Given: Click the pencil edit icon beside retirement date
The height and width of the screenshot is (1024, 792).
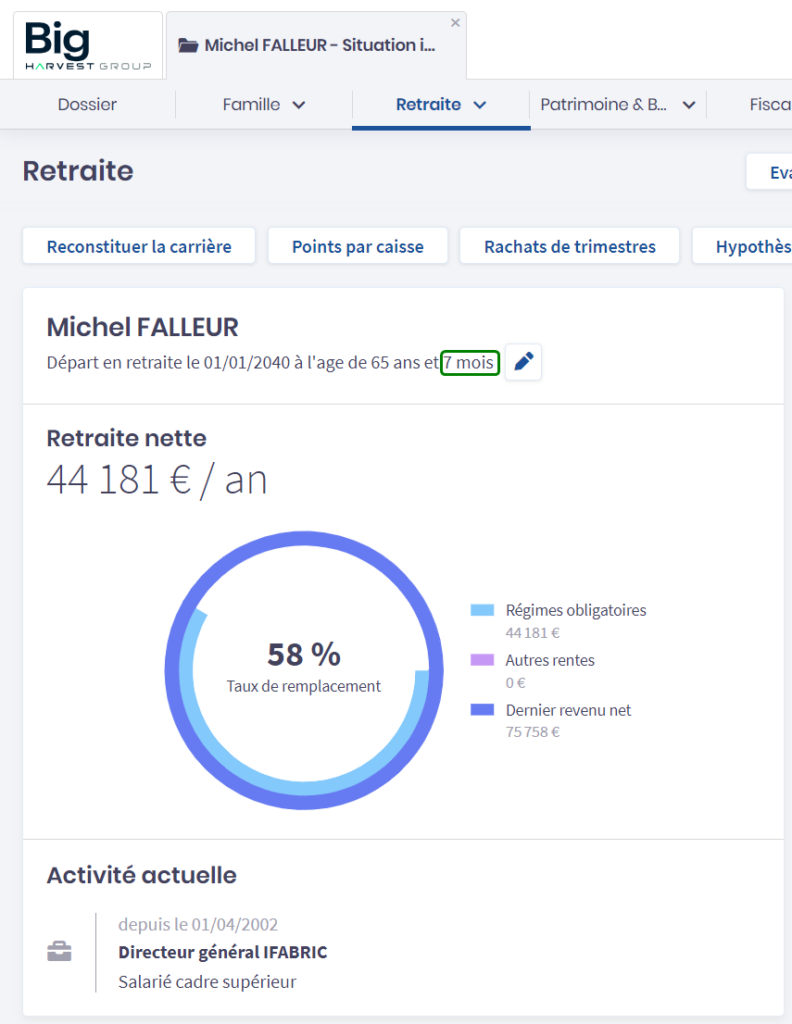Looking at the screenshot, I should click(523, 362).
